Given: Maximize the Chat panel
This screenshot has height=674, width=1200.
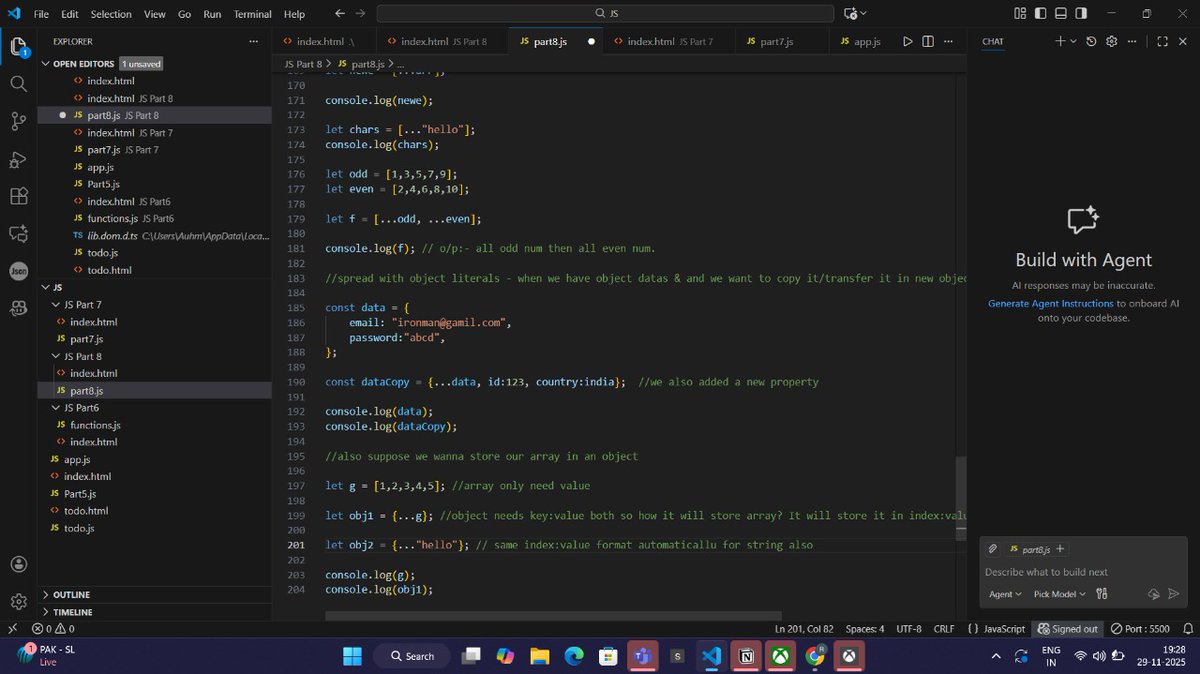Looking at the screenshot, I should click(1162, 41).
